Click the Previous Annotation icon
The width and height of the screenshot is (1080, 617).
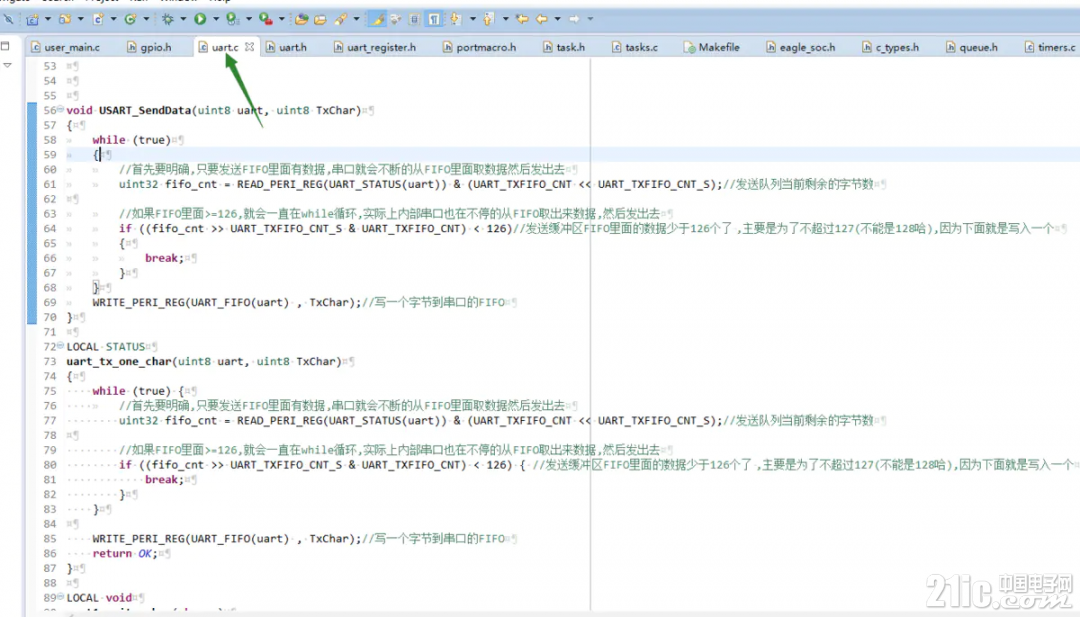[488, 19]
